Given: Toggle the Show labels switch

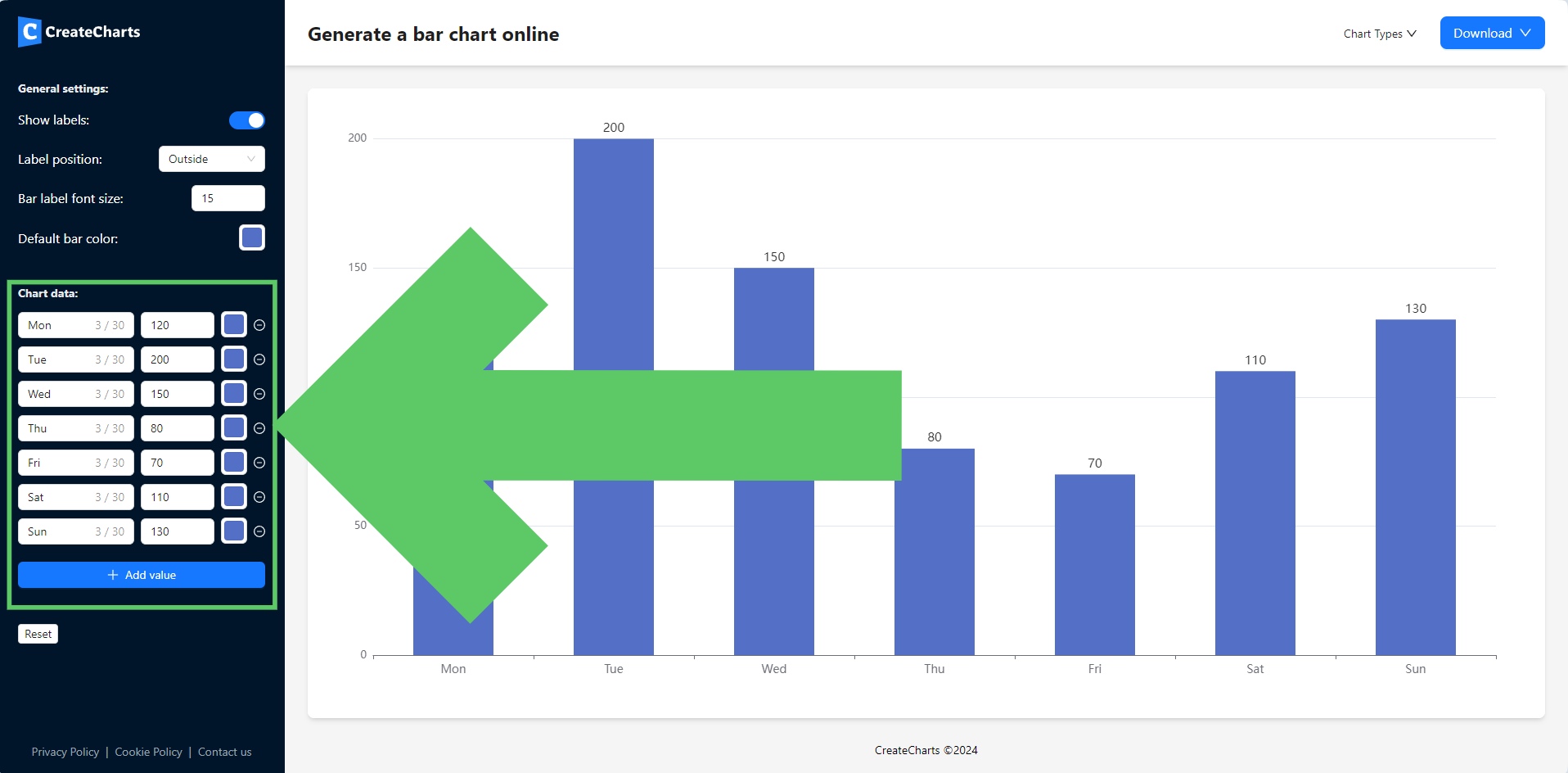Looking at the screenshot, I should pyautogui.click(x=246, y=120).
